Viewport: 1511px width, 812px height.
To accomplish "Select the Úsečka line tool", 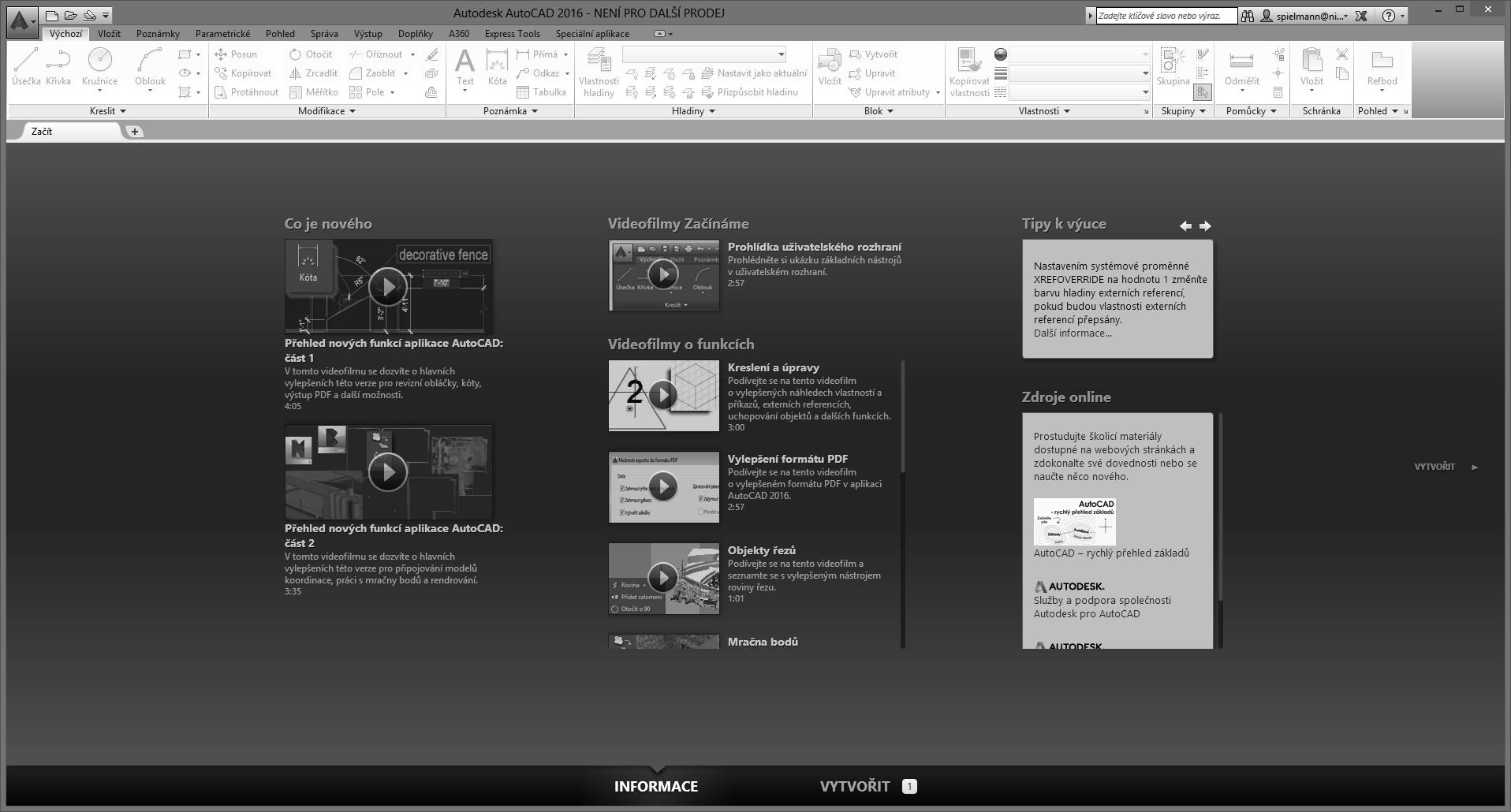I will point(26,67).
